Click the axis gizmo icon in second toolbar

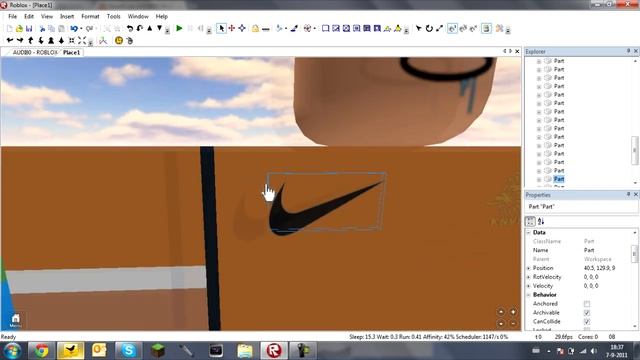click(103, 40)
